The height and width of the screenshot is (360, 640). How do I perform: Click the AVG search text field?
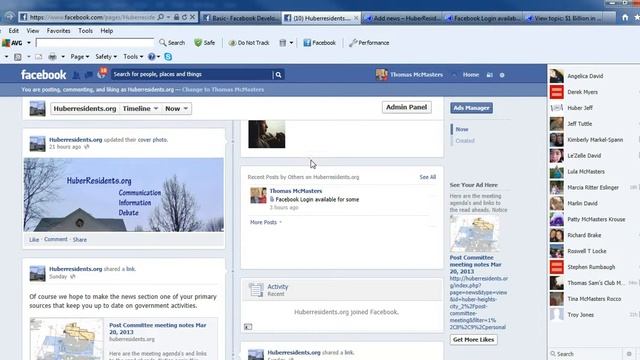tap(95, 42)
